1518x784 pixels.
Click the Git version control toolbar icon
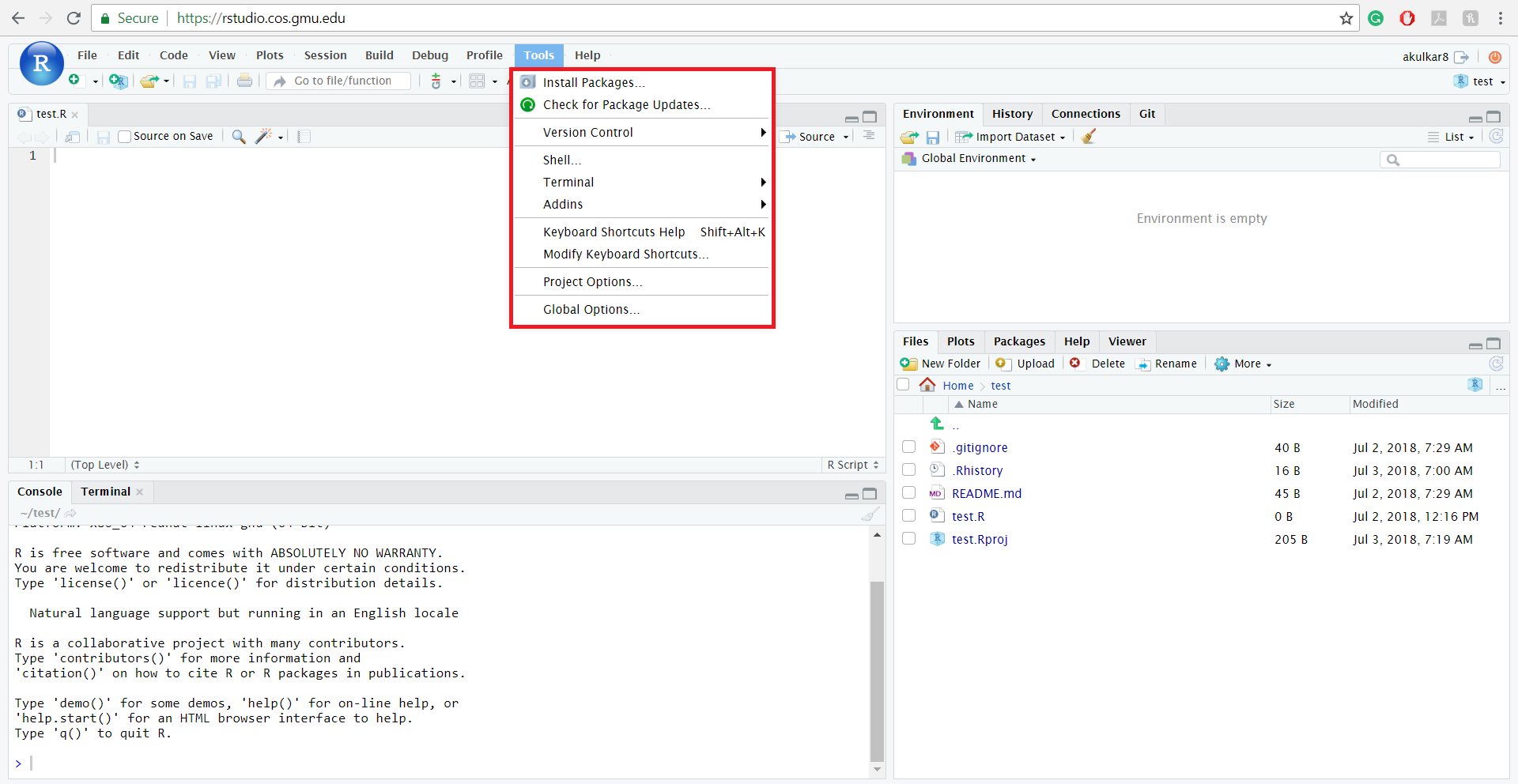[436, 81]
